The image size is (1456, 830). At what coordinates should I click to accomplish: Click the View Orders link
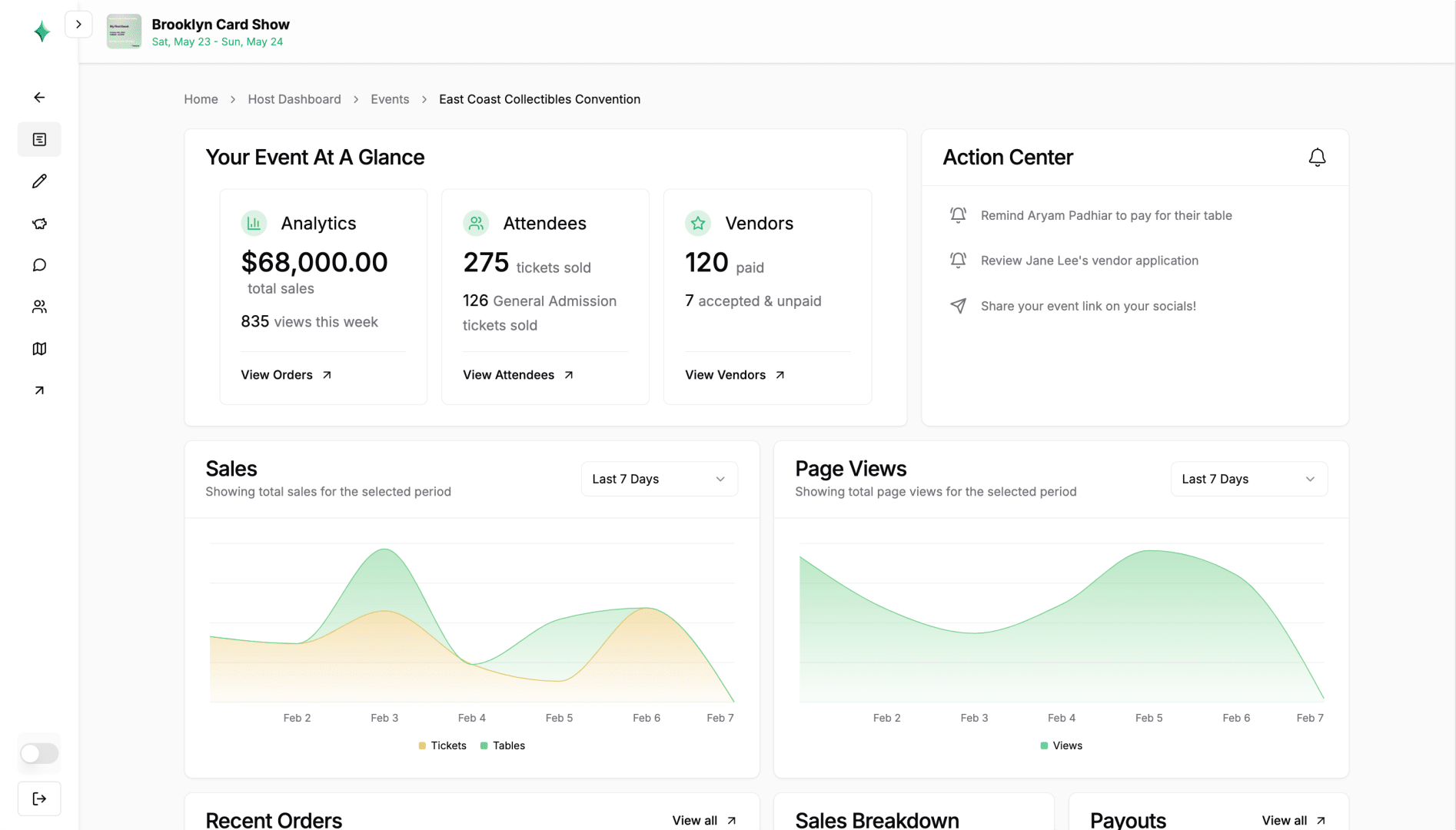tap(286, 375)
